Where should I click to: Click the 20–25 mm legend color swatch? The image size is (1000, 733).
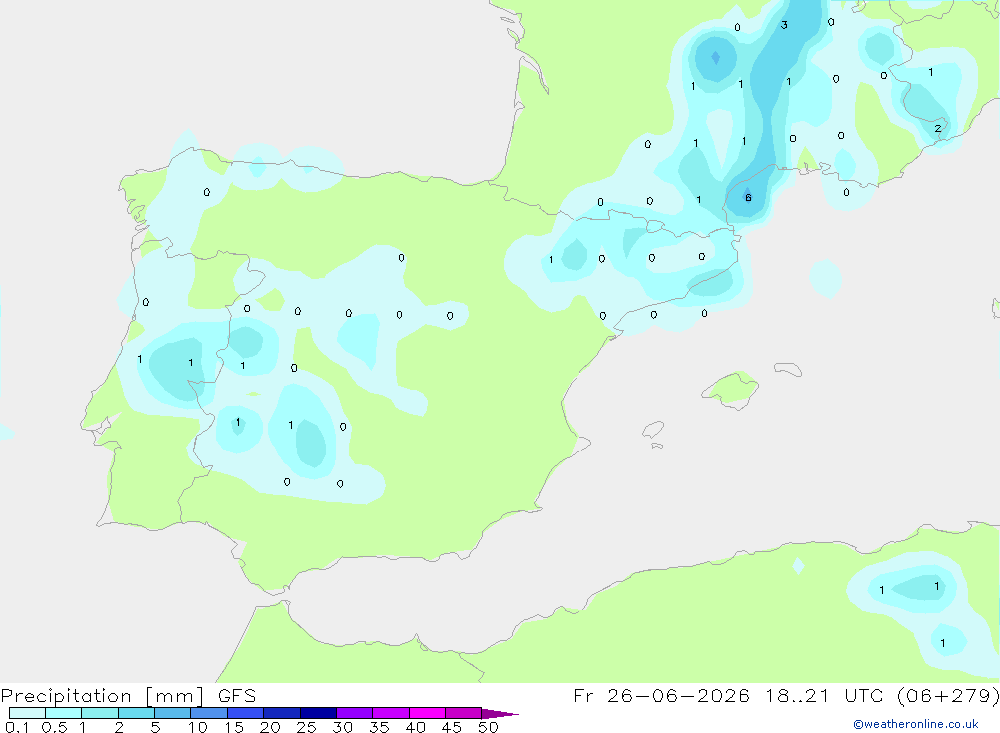pyautogui.click(x=282, y=713)
